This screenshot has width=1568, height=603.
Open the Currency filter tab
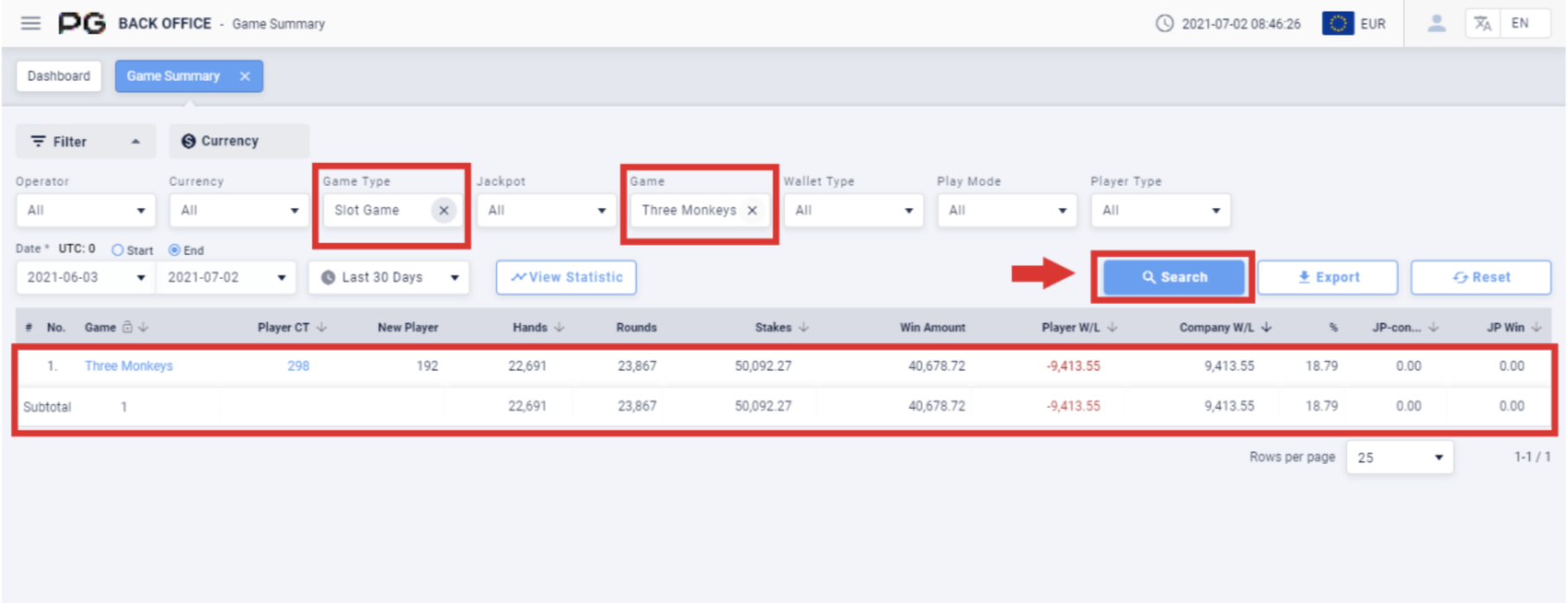point(239,141)
